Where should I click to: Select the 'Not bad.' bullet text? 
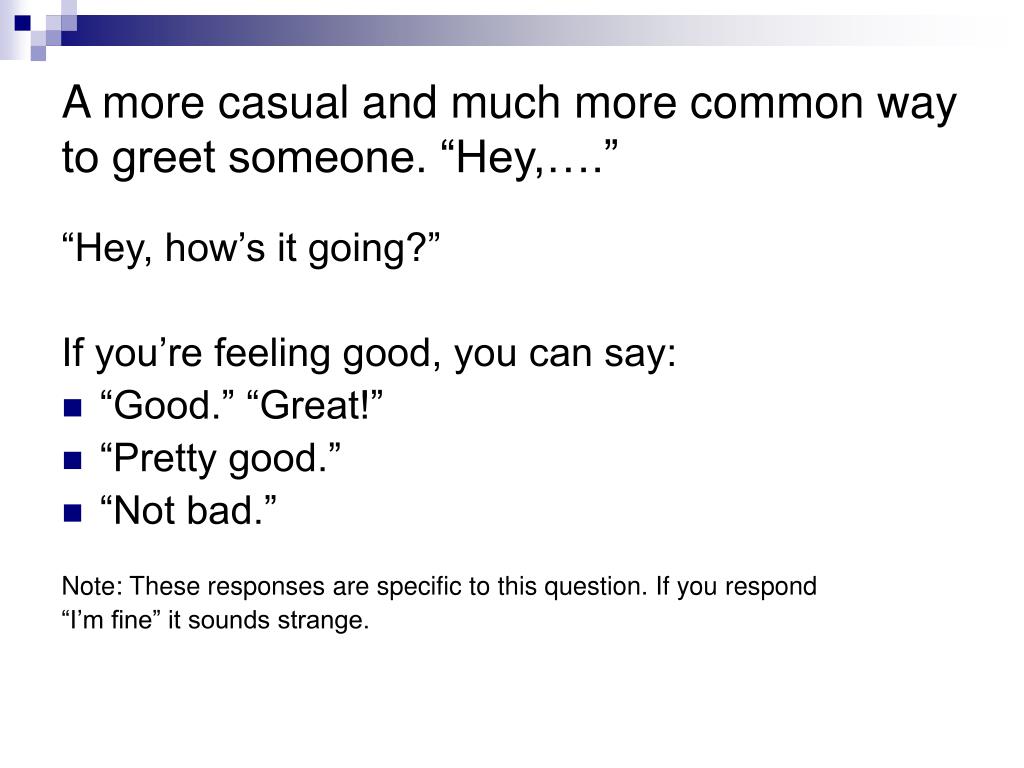coord(188,510)
